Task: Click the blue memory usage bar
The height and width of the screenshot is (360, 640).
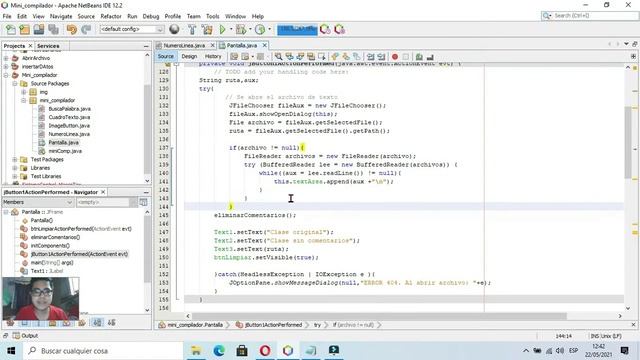Action: point(297,29)
